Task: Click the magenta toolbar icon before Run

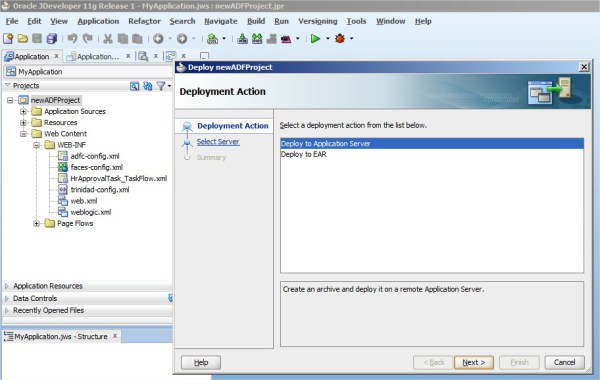Action: pos(286,39)
